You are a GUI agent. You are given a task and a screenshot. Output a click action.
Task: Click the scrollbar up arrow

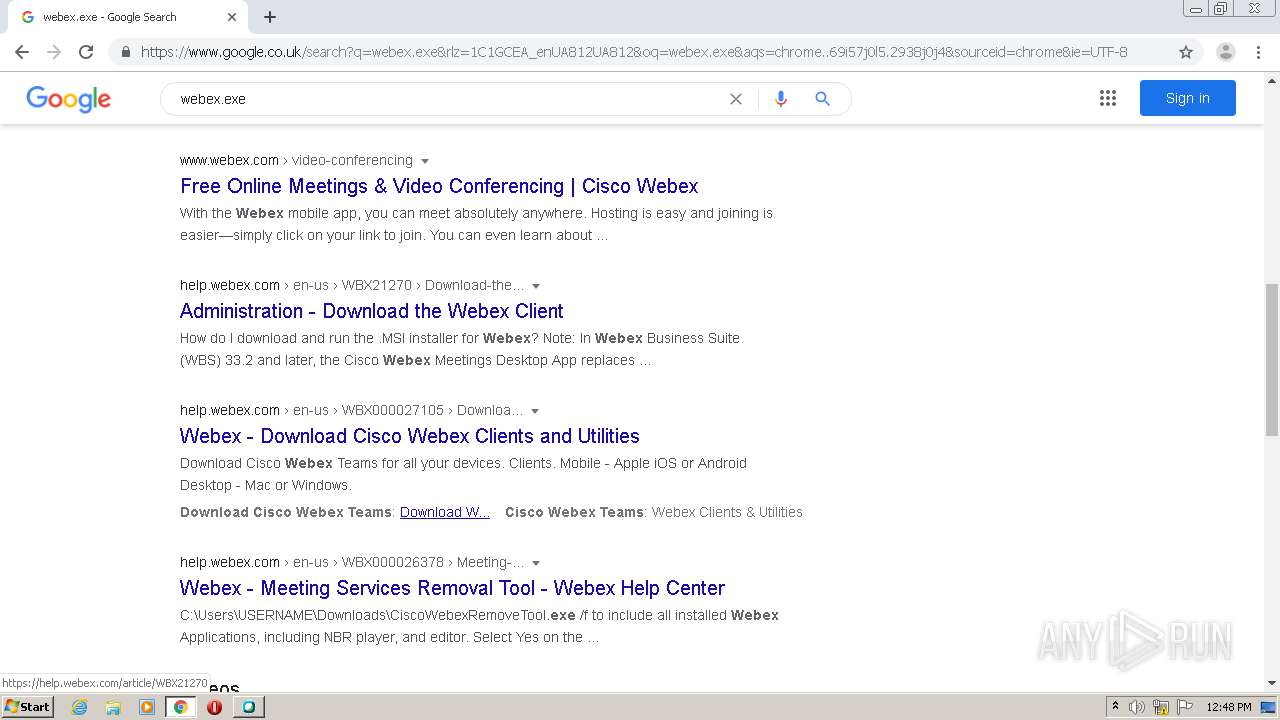tap(1271, 80)
